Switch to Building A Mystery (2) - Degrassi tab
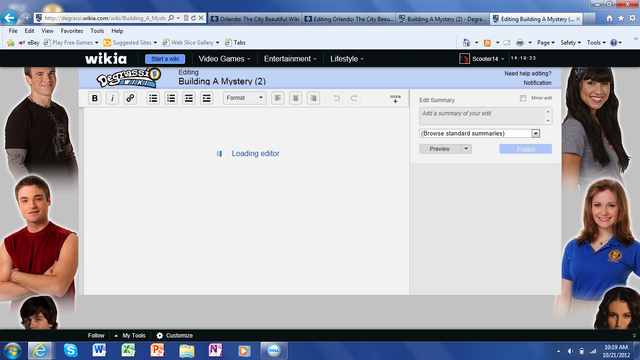Image resolution: width=640 pixels, height=360 pixels. click(442, 19)
